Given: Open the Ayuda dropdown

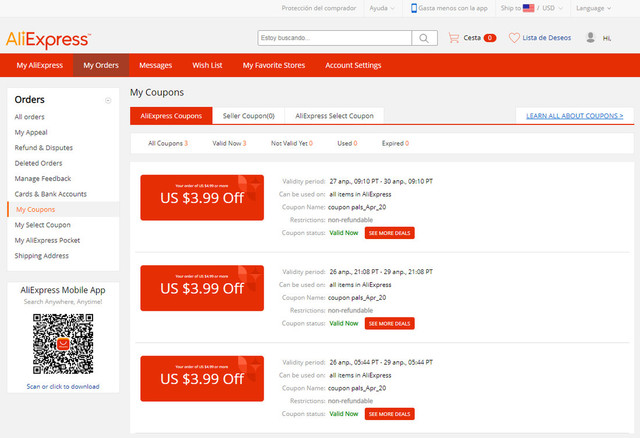Looking at the screenshot, I should [381, 8].
